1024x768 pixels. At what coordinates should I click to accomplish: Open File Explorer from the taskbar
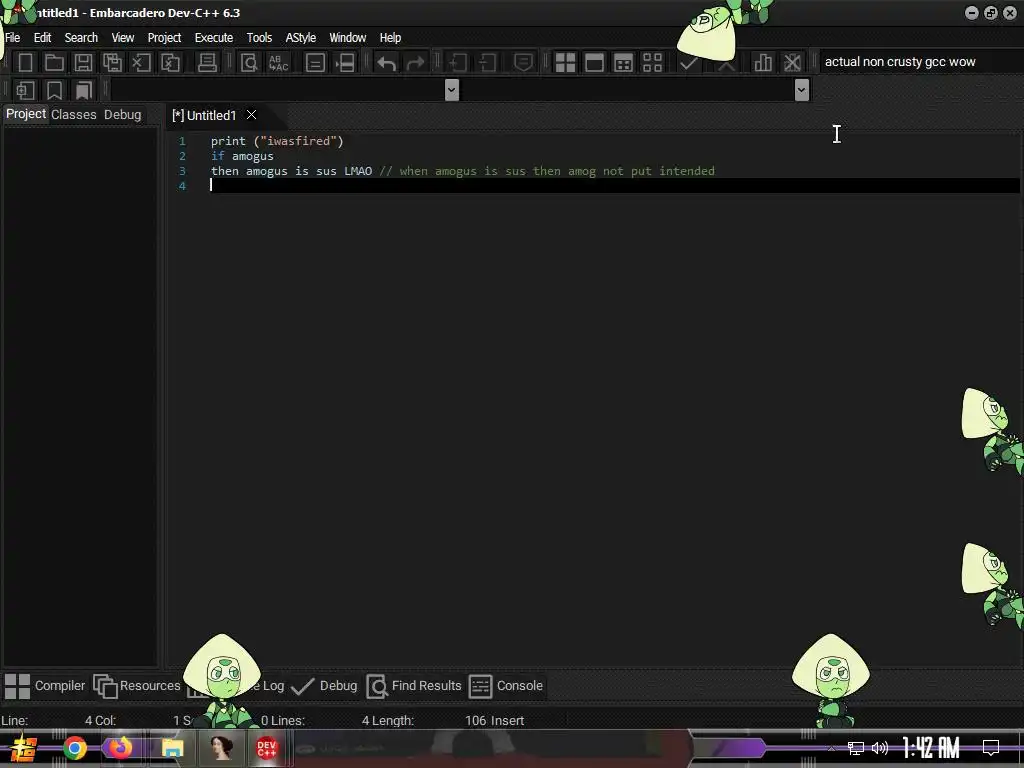(172, 748)
